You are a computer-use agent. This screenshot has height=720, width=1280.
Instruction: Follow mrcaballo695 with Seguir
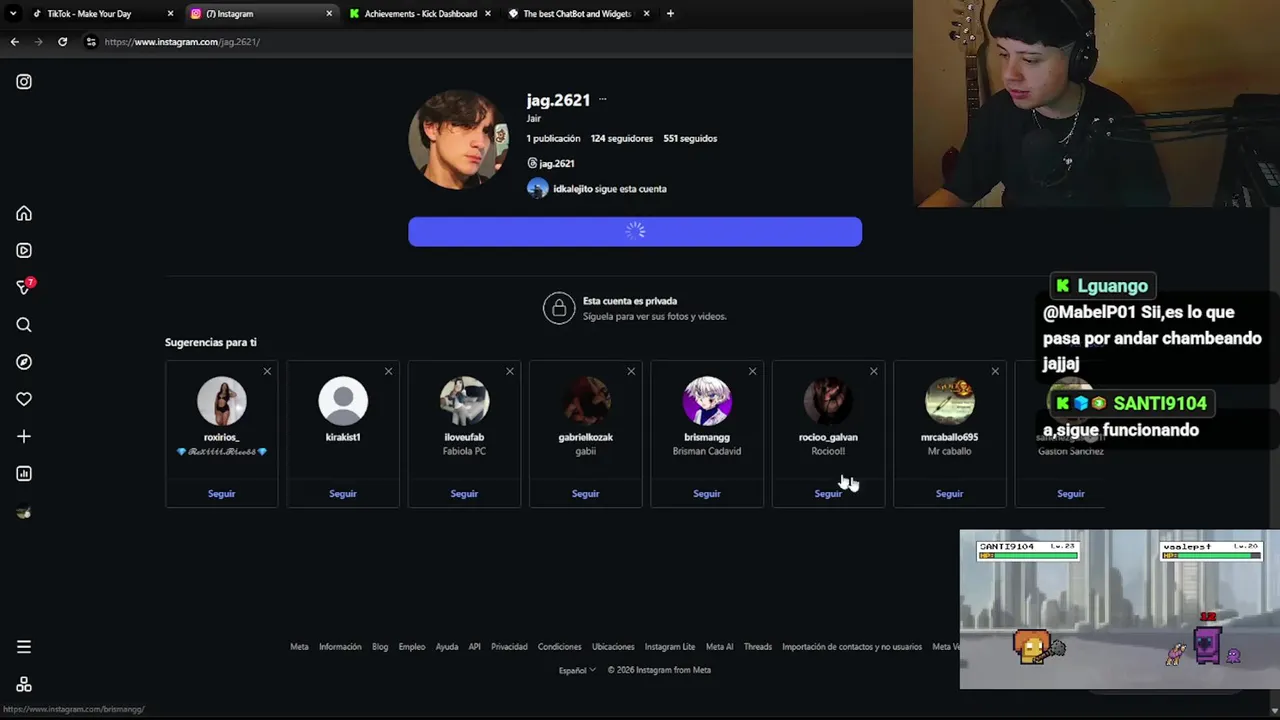[x=949, y=493]
